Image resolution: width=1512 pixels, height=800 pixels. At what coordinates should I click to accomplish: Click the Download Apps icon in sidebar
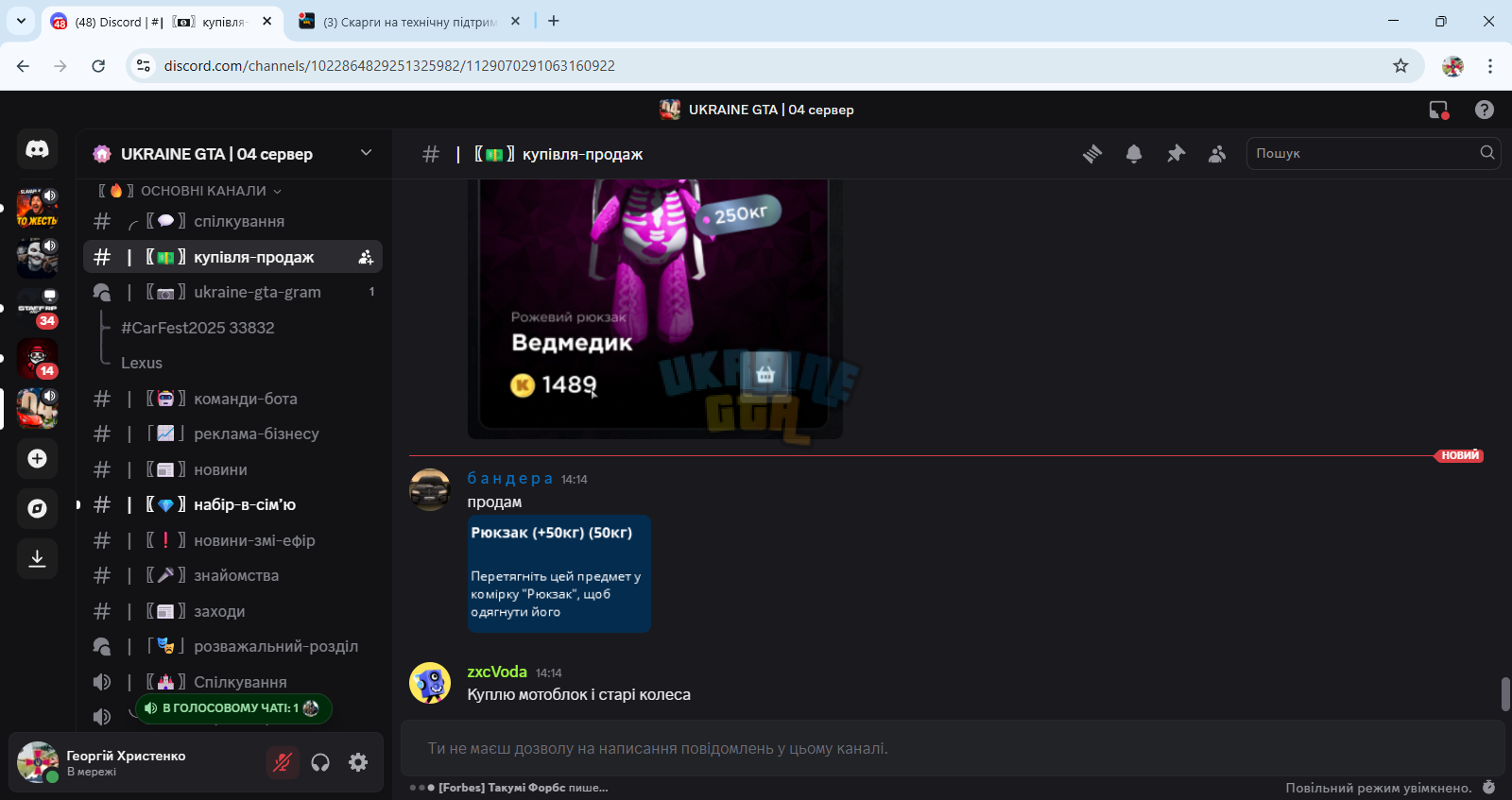tap(37, 558)
